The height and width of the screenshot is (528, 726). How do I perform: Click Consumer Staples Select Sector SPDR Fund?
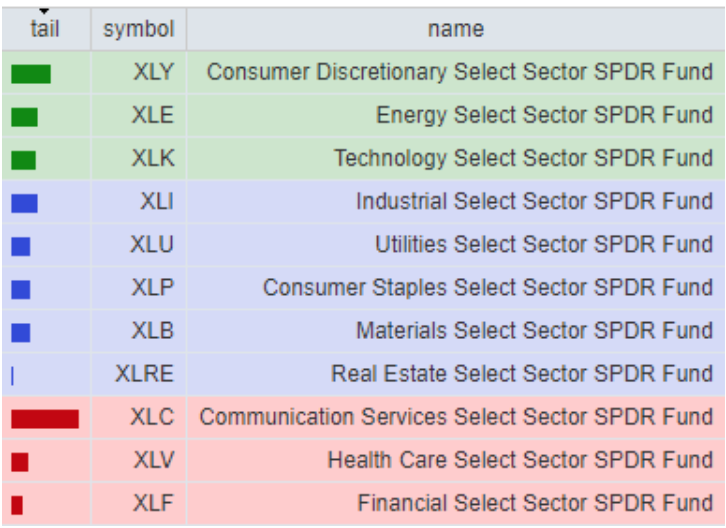point(488,288)
